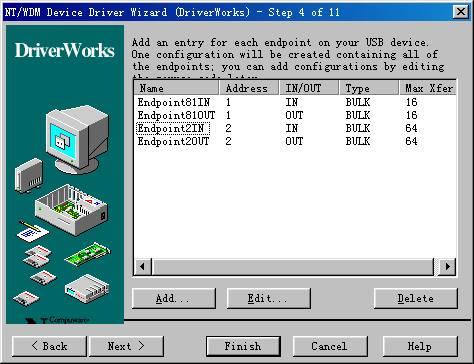This screenshot has height=364, width=474.
Task: Go back with the Back button
Action: (x=49, y=346)
